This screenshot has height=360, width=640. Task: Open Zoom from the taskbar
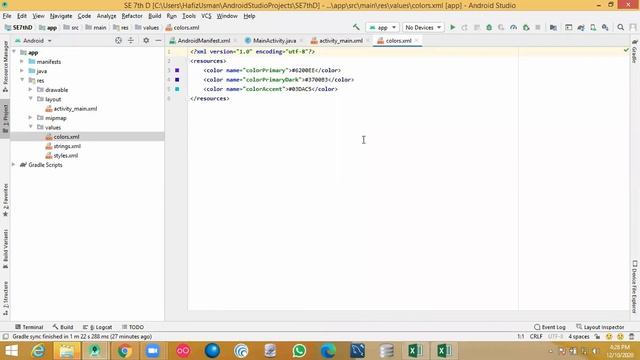pos(153,351)
